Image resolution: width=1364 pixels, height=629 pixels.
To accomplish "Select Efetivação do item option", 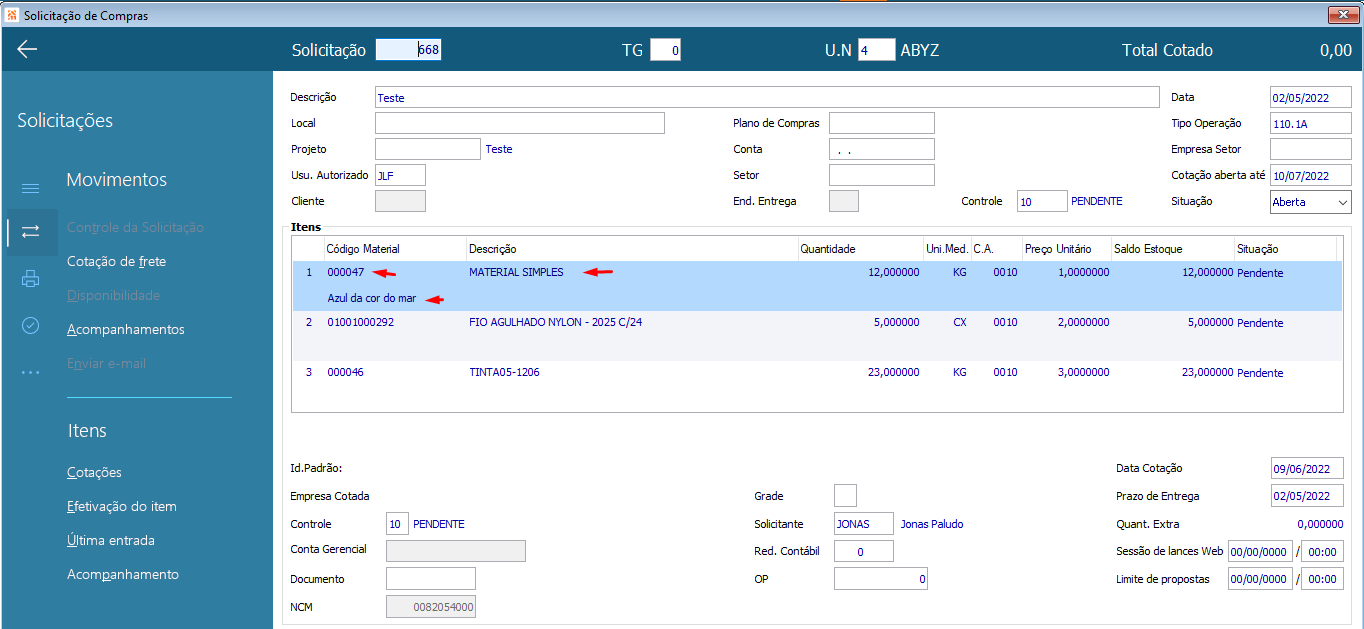I will 122,507.
